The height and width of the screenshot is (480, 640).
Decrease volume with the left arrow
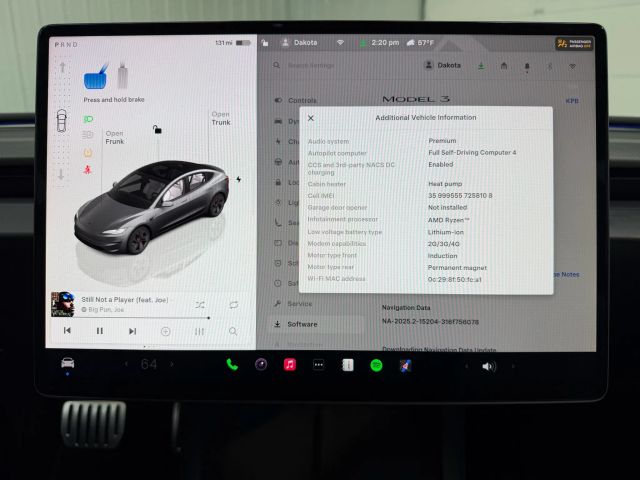coord(467,367)
